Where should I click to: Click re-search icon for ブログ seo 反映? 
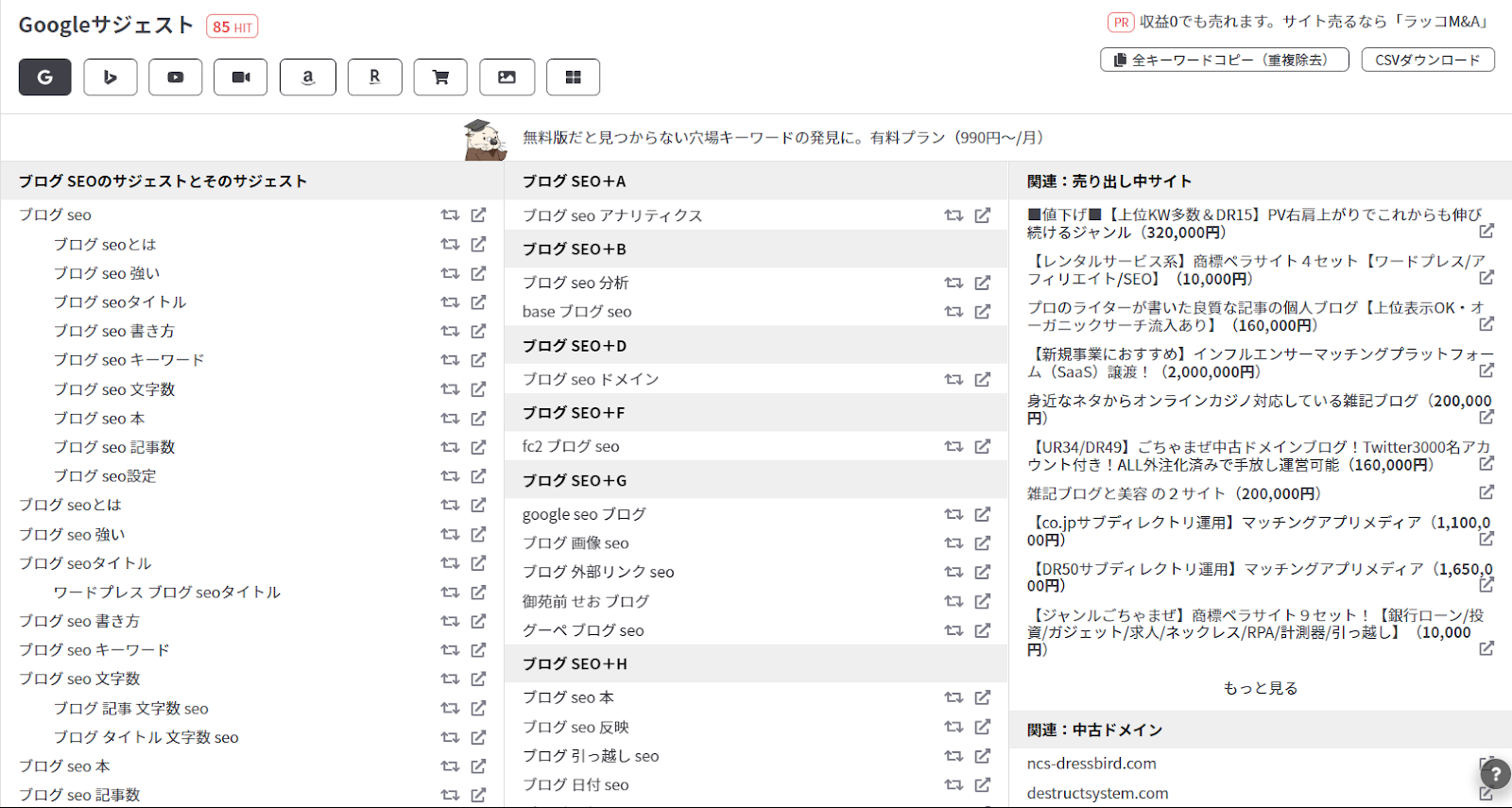click(x=954, y=727)
